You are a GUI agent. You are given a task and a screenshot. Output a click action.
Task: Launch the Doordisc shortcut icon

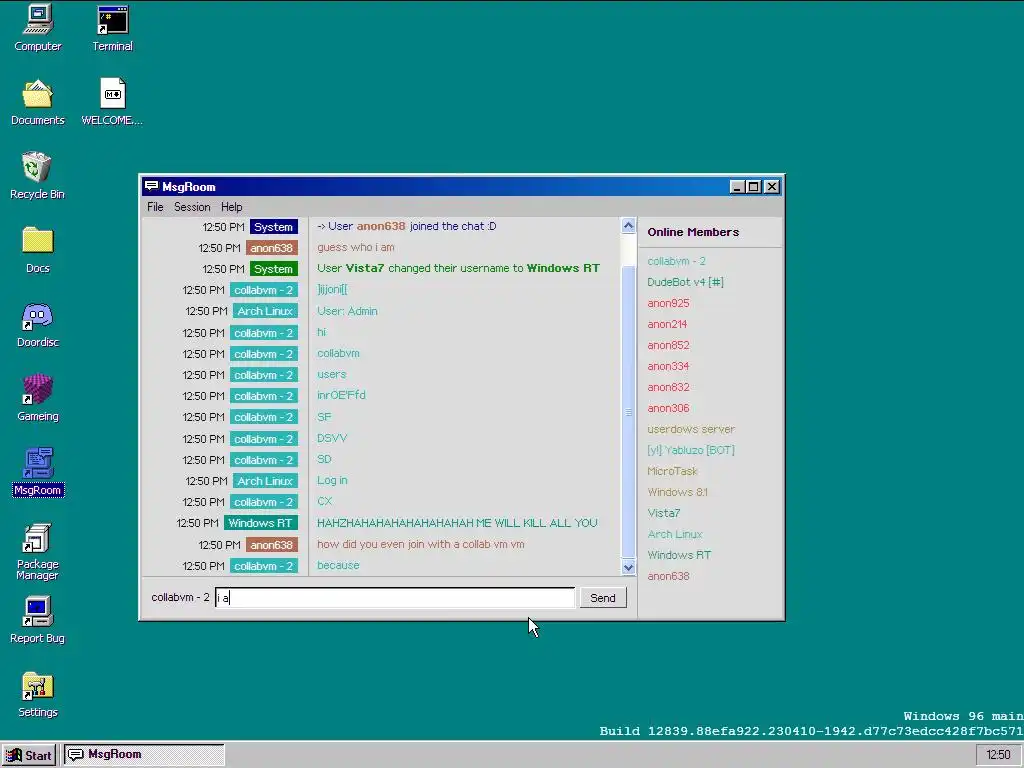37,325
